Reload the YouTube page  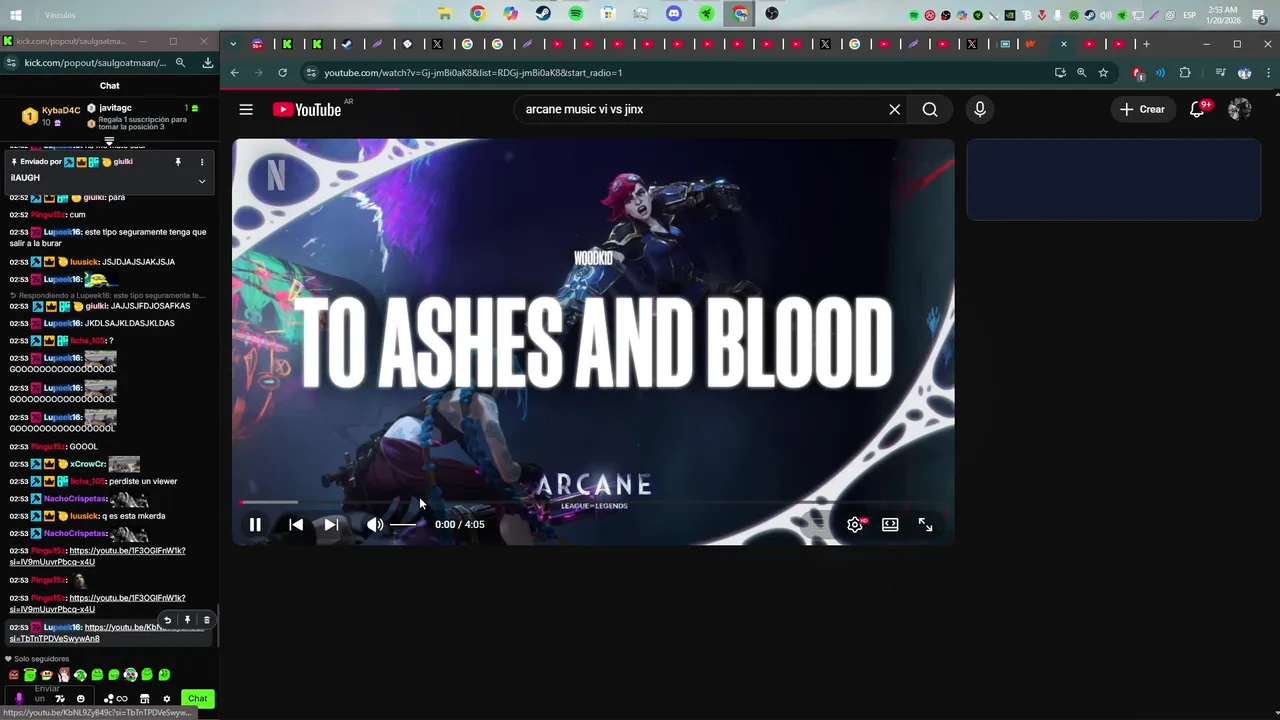283,73
